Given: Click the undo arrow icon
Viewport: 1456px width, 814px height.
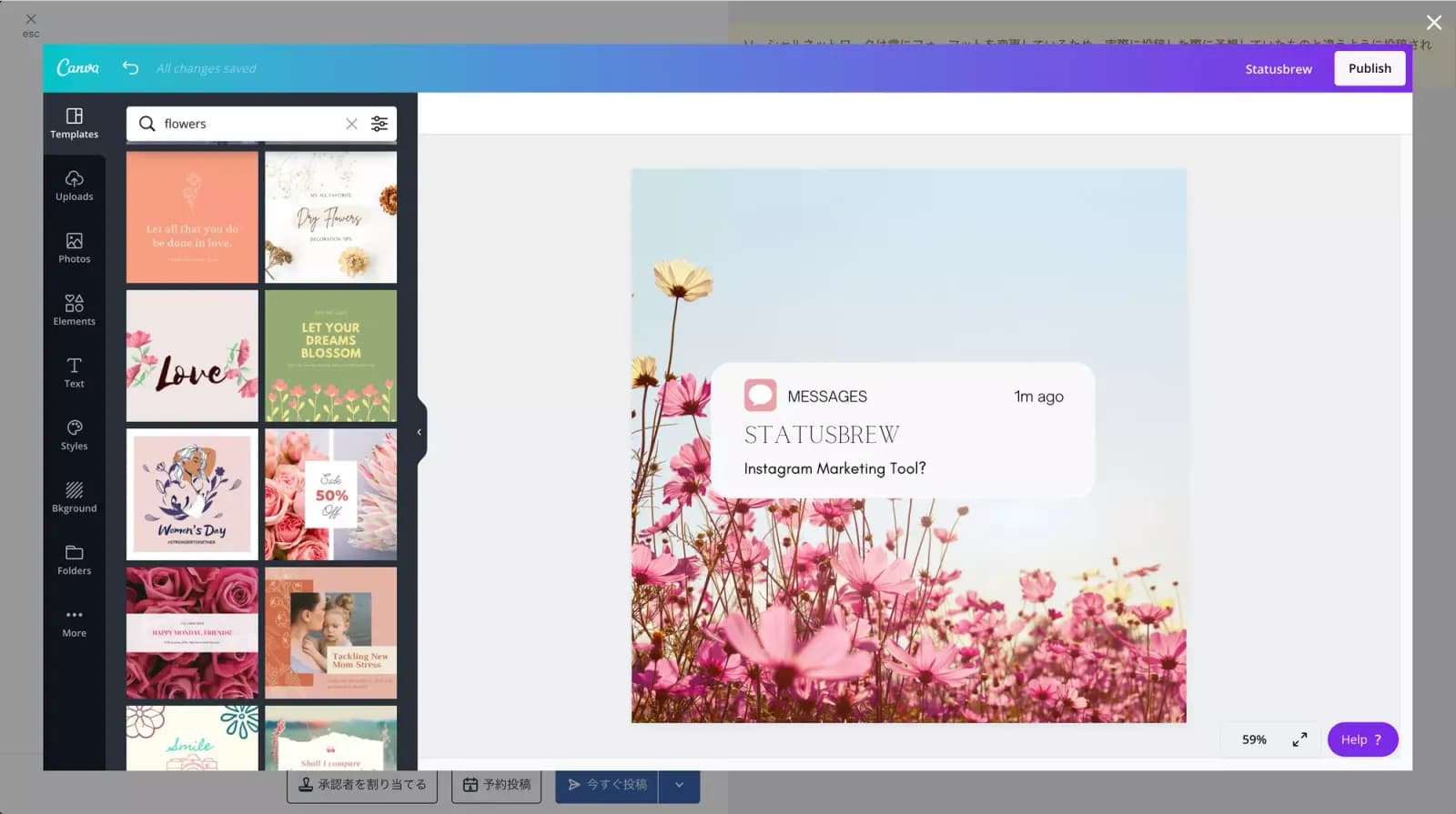Looking at the screenshot, I should (x=130, y=68).
